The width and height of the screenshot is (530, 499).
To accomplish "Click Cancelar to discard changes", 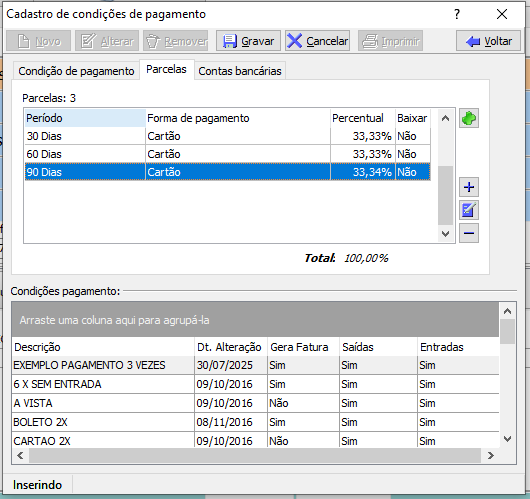I will tap(317, 41).
